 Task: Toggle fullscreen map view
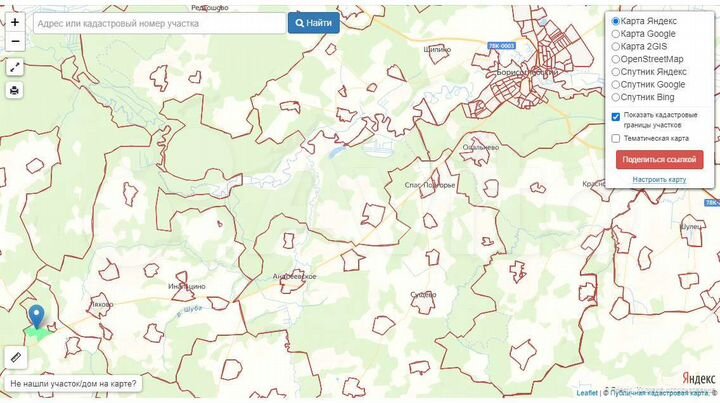click(15, 67)
